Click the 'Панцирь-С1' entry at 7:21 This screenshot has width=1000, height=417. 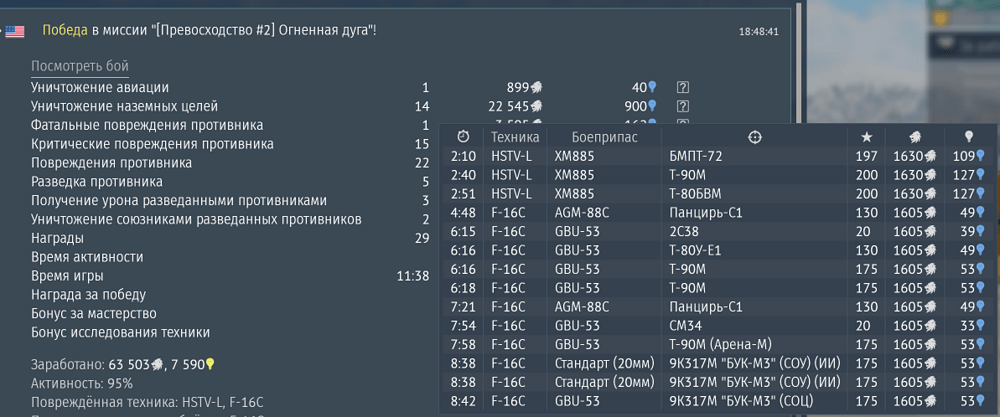pyautogui.click(x=705, y=307)
